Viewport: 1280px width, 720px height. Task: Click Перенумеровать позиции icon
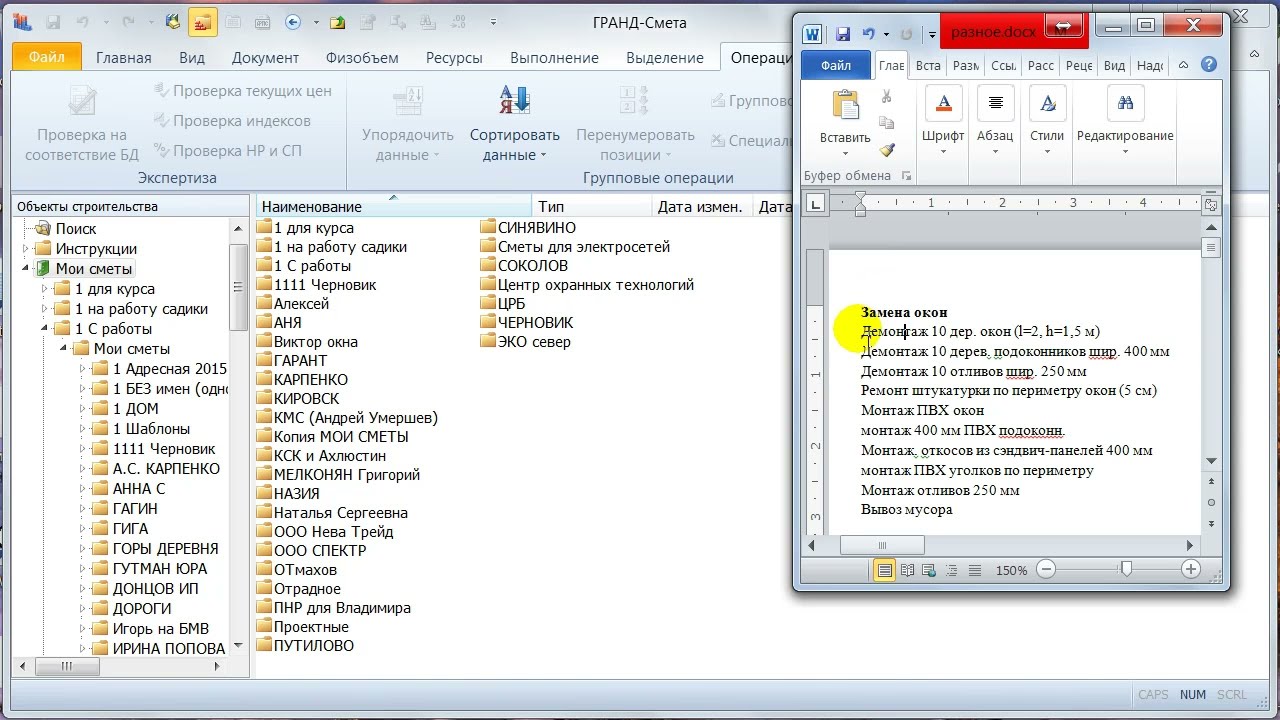[x=635, y=100]
